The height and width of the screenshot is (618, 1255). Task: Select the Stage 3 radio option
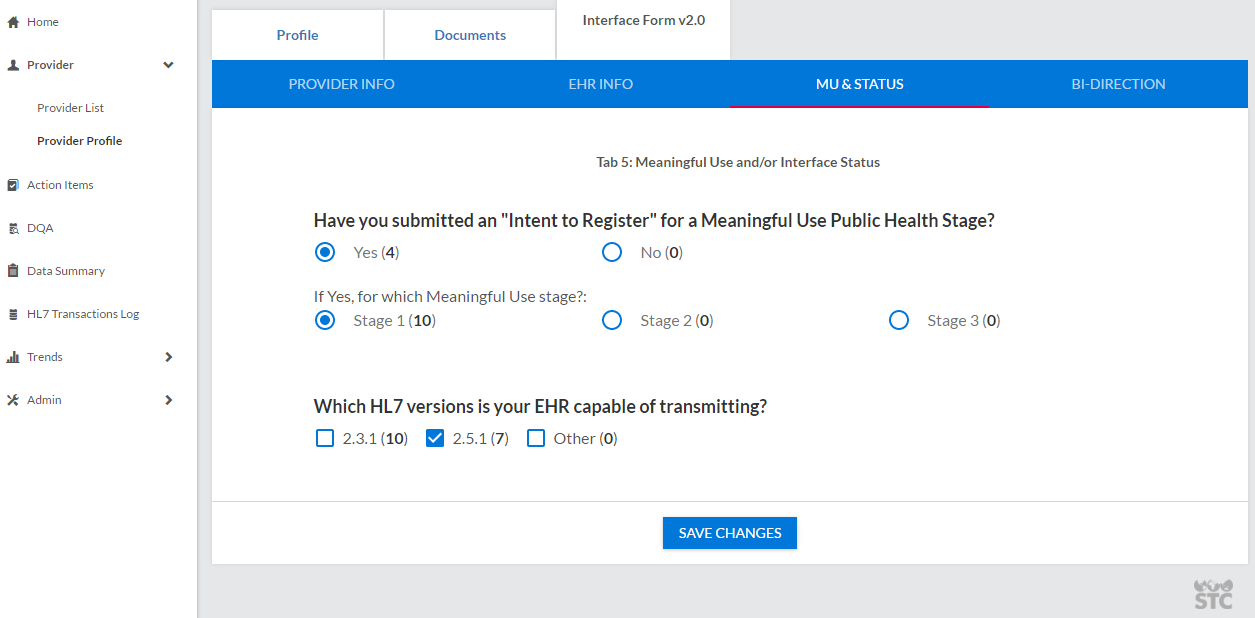coord(899,321)
